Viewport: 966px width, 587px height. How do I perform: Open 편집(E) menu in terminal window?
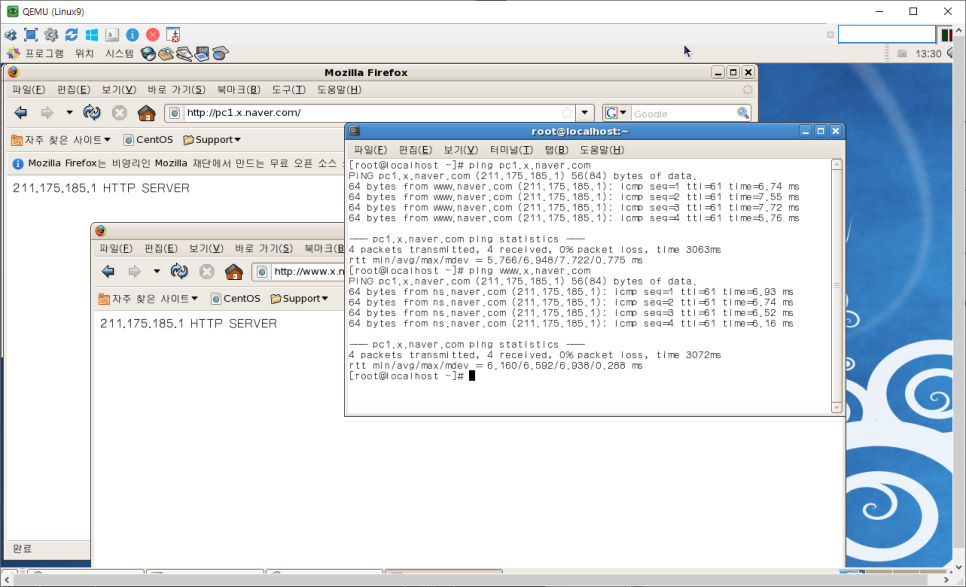tap(415, 150)
